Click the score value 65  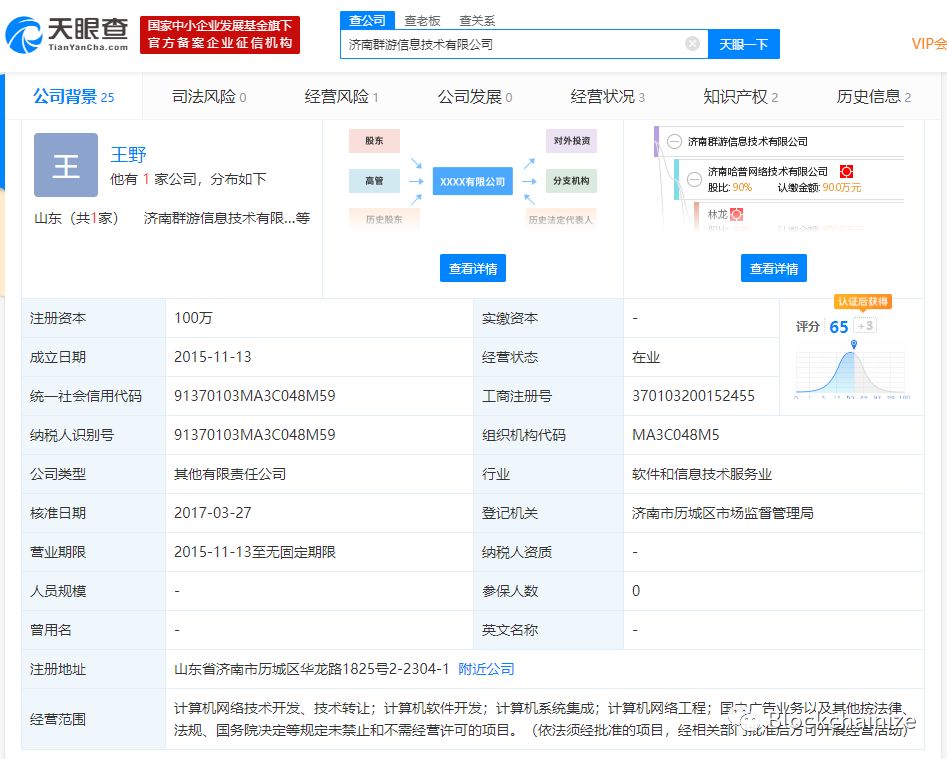[x=839, y=327]
